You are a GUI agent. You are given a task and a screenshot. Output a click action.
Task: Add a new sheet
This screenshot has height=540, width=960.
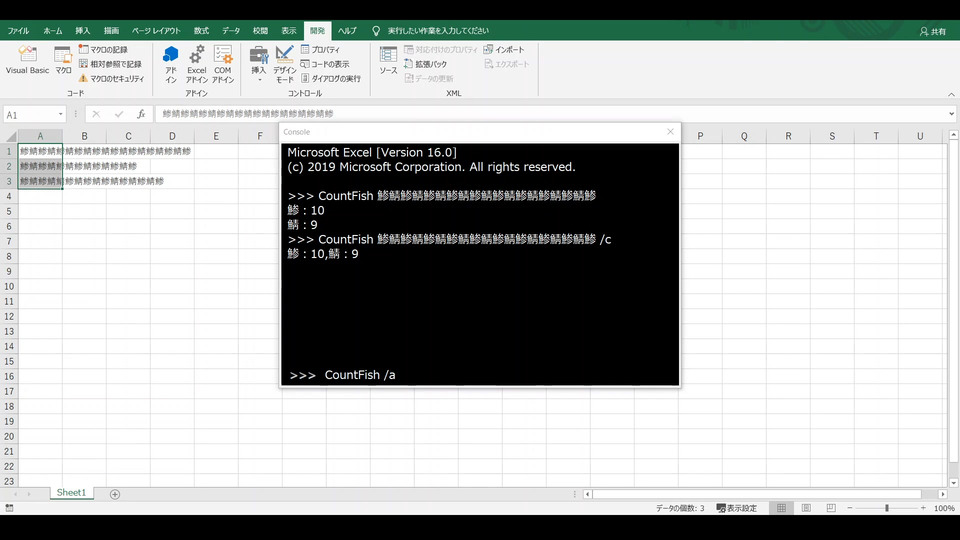(114, 494)
